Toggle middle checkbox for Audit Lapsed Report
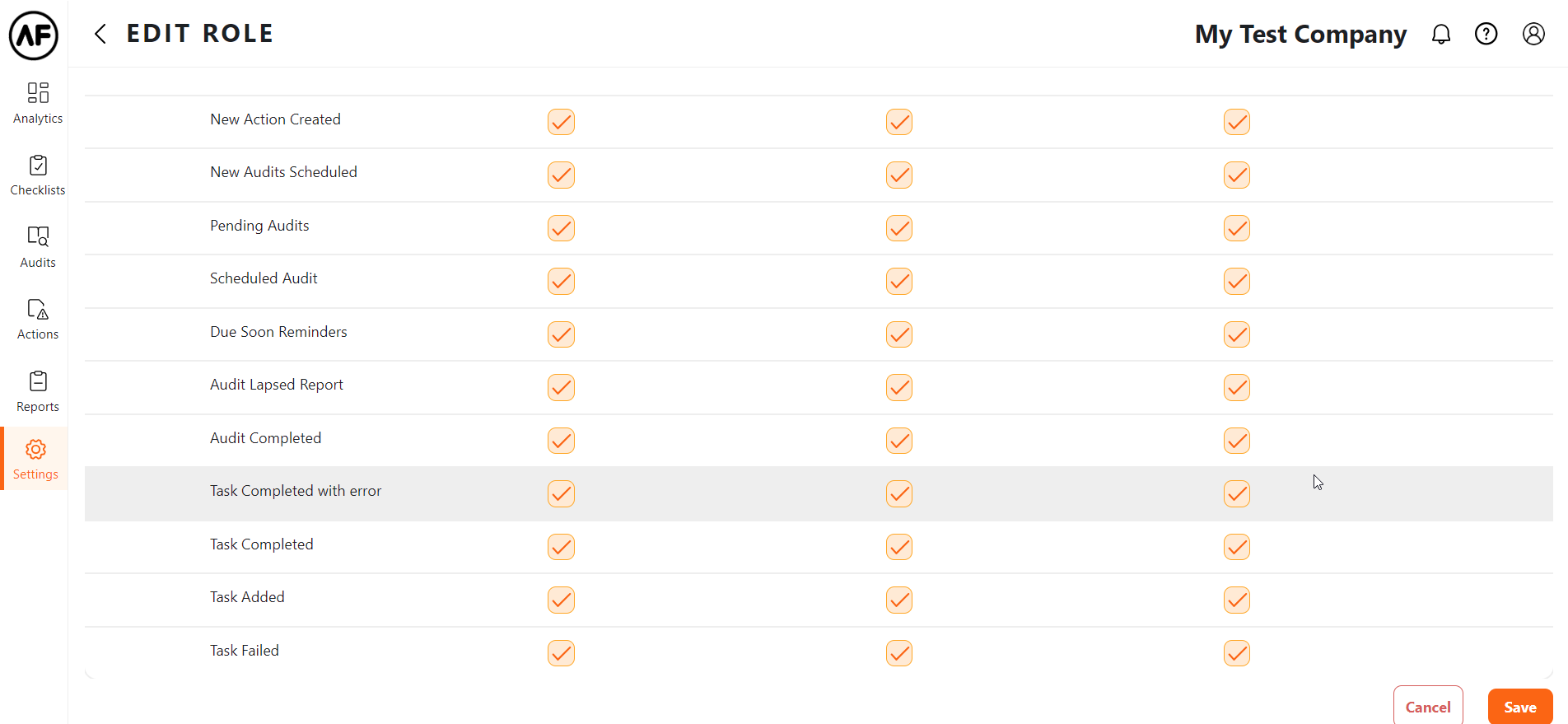Image resolution: width=1568 pixels, height=724 pixels. tap(898, 387)
